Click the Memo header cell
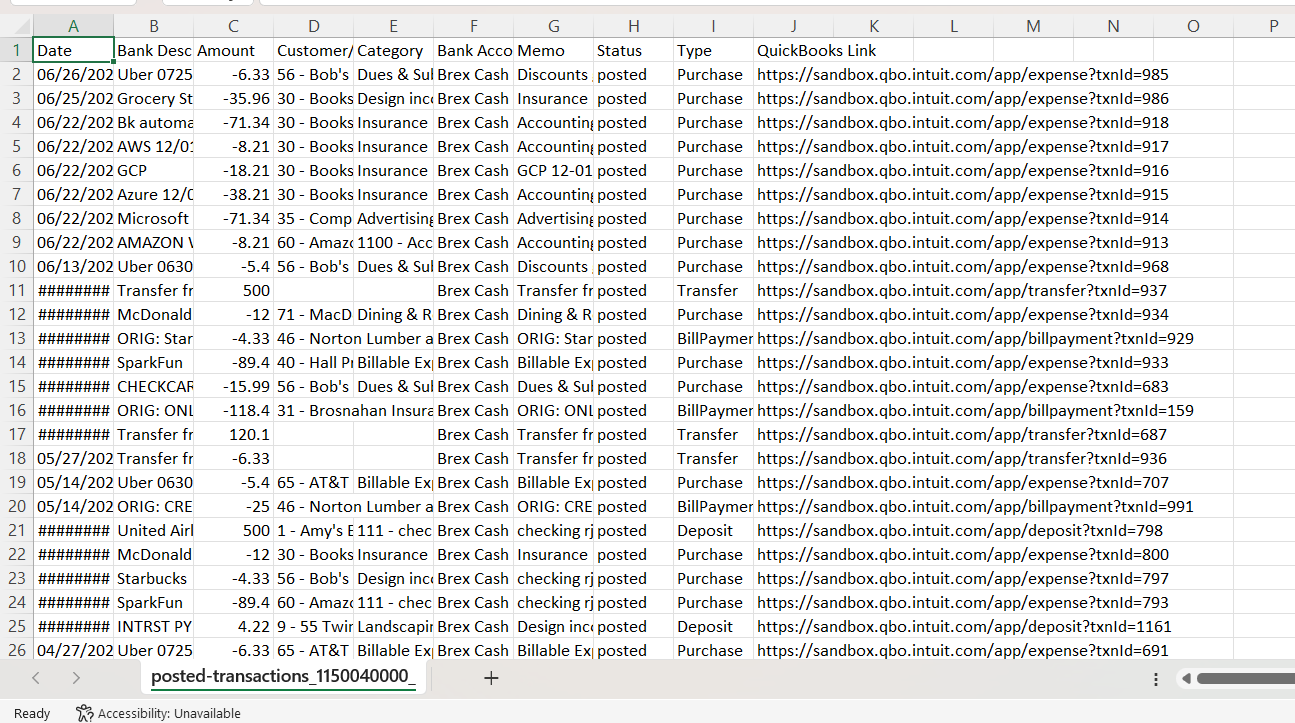This screenshot has width=1295, height=723. [553, 50]
